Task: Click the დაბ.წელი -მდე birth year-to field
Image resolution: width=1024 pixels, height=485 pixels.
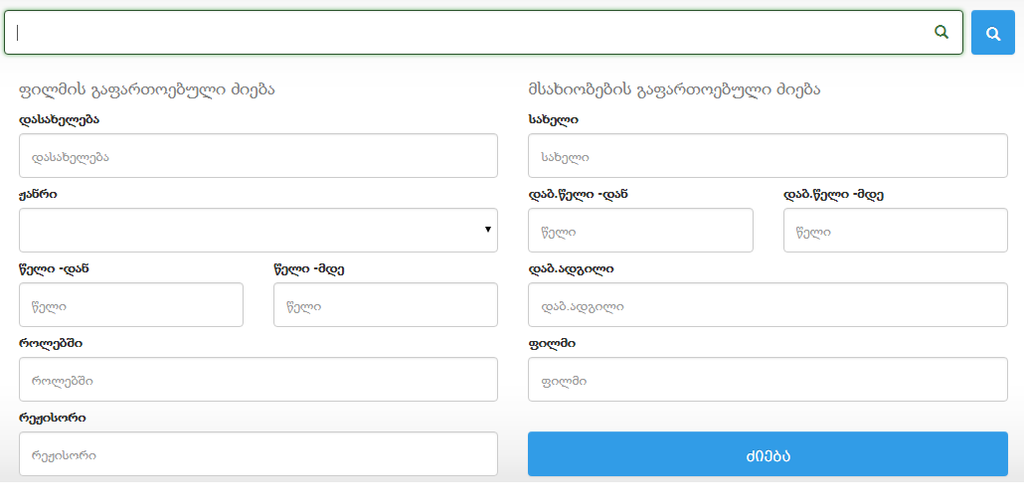Action: (x=895, y=230)
